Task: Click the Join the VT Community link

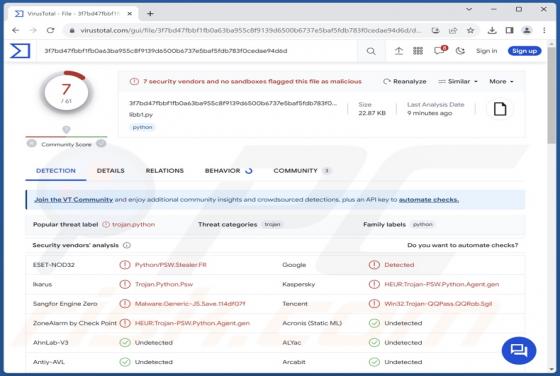Action: (x=74, y=200)
